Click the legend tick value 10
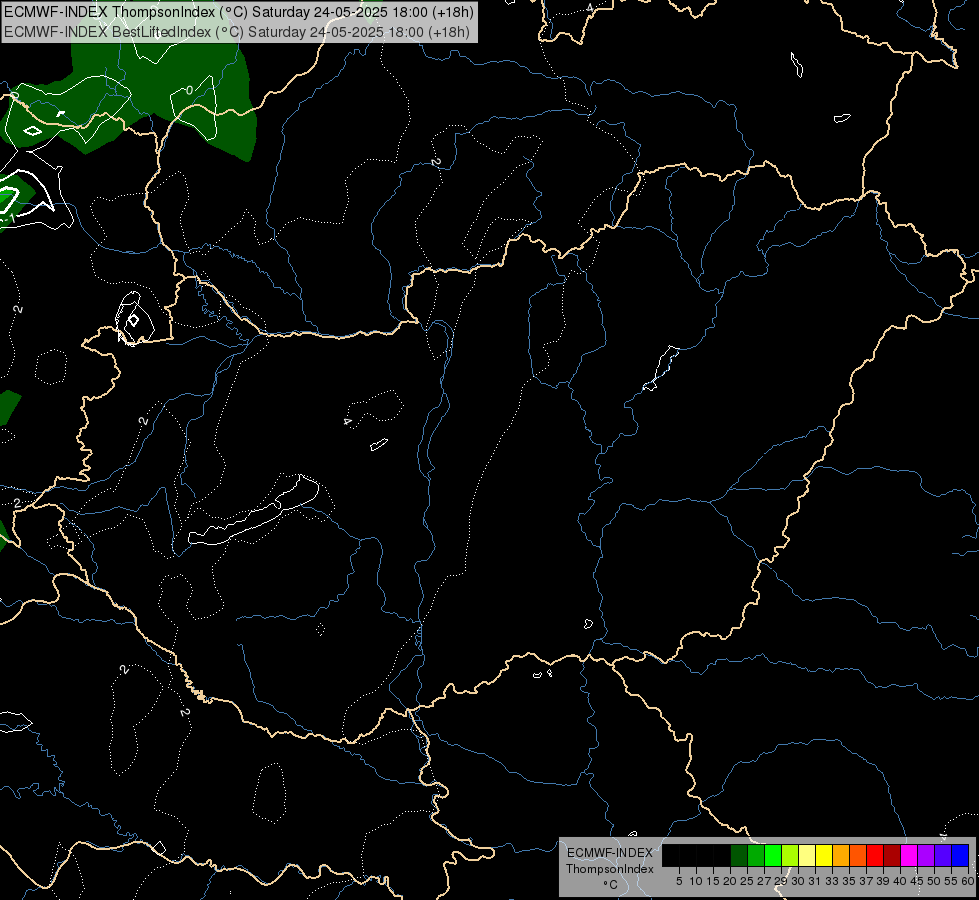 click(696, 881)
